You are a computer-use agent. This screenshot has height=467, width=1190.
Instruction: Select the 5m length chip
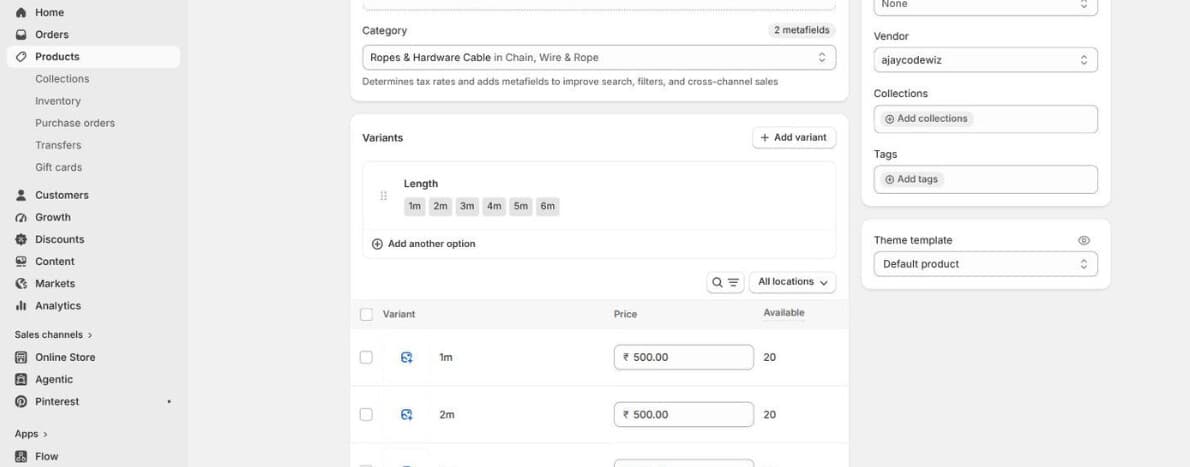tap(521, 207)
